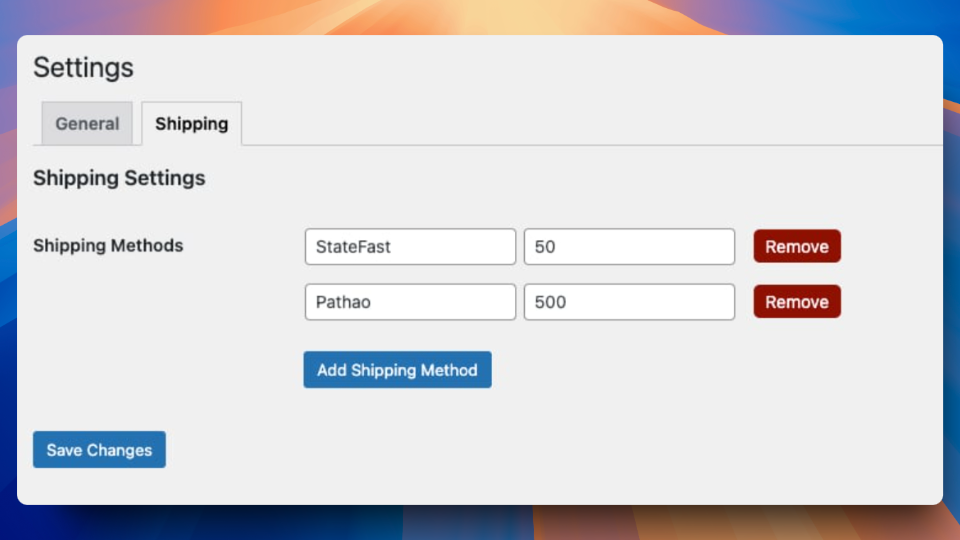The width and height of the screenshot is (960, 540).
Task: Click the Shipping Methods row label
Action: (108, 245)
